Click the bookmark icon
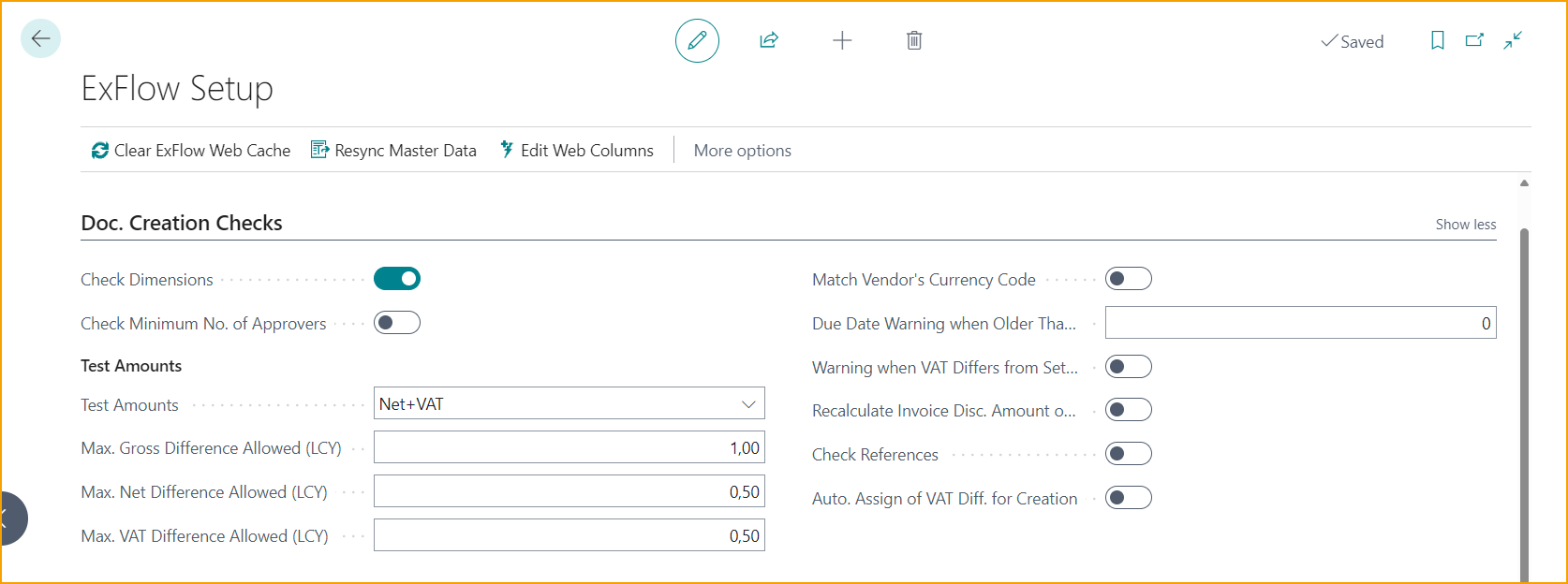The height and width of the screenshot is (584, 1568). point(1437,40)
